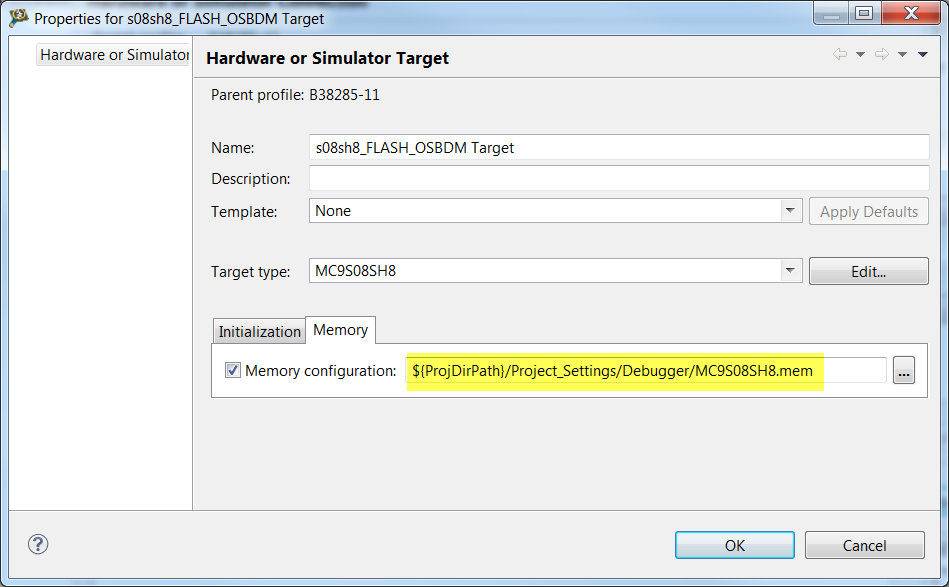Cancel the Properties dialog

(x=864, y=545)
